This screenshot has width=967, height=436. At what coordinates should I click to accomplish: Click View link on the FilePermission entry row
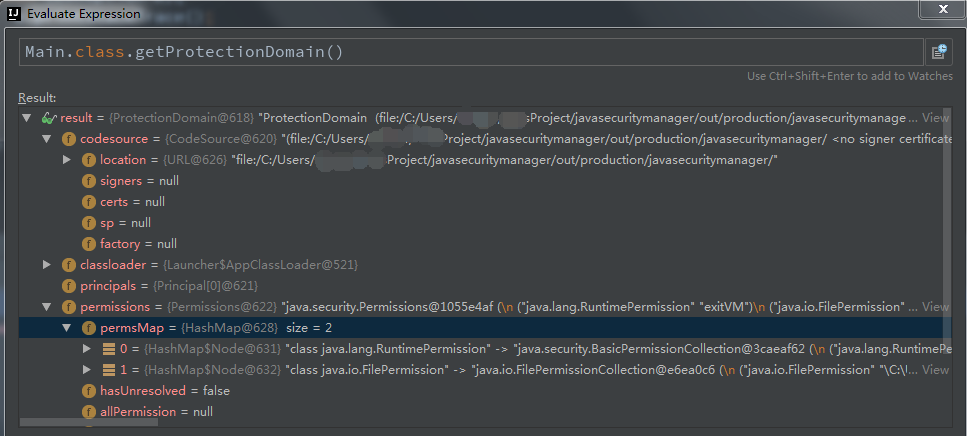click(x=936, y=369)
